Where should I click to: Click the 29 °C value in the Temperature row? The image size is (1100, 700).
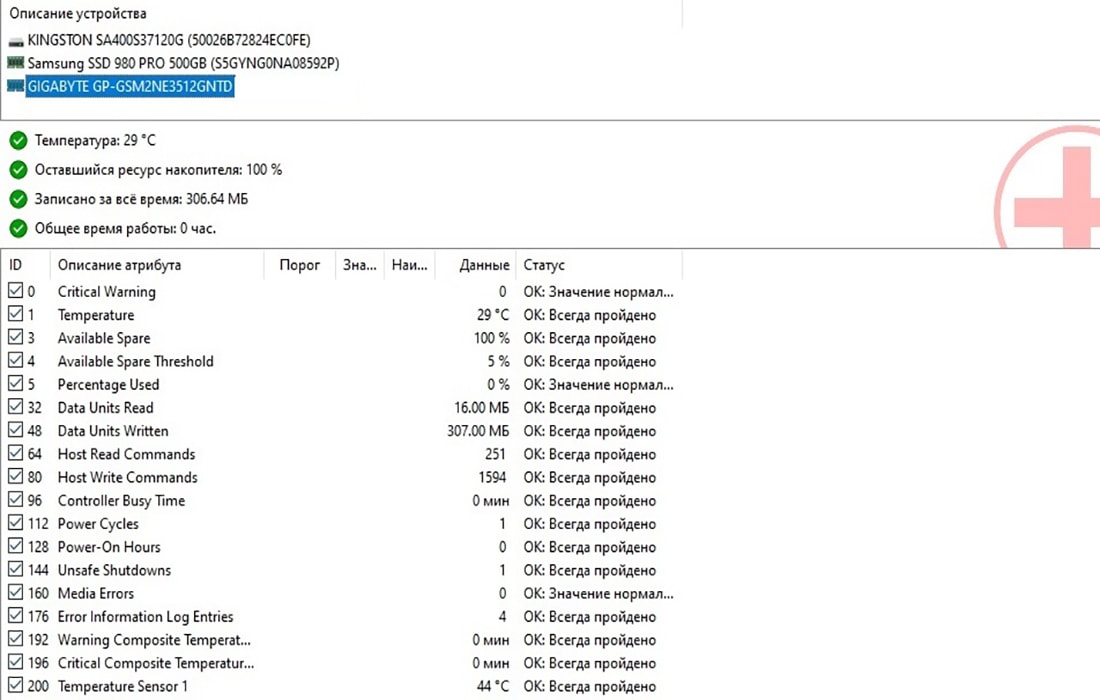492,315
